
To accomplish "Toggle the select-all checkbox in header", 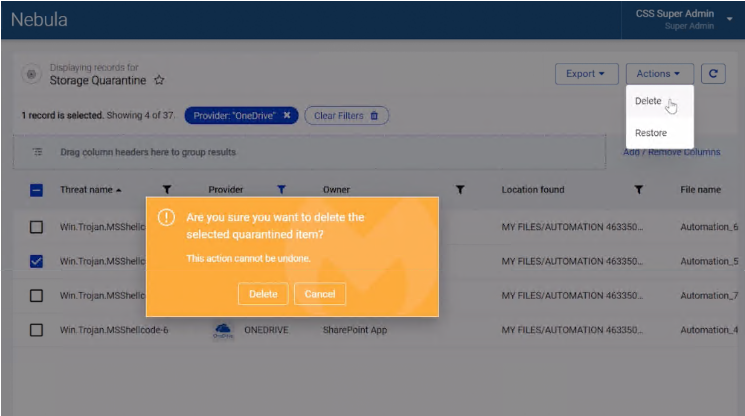I will pos(36,190).
